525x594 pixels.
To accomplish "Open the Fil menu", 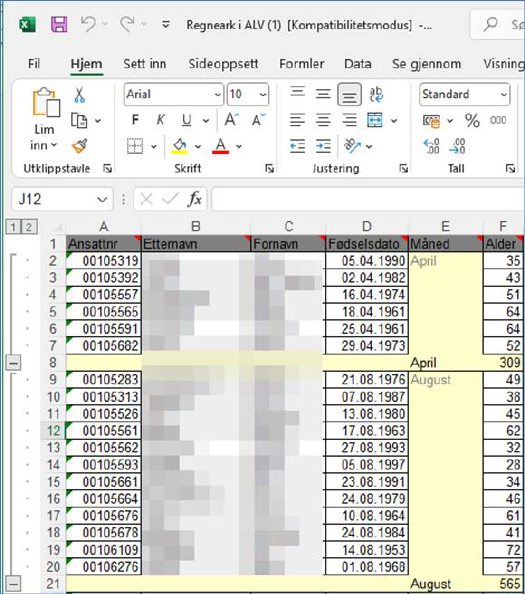I will 34,64.
